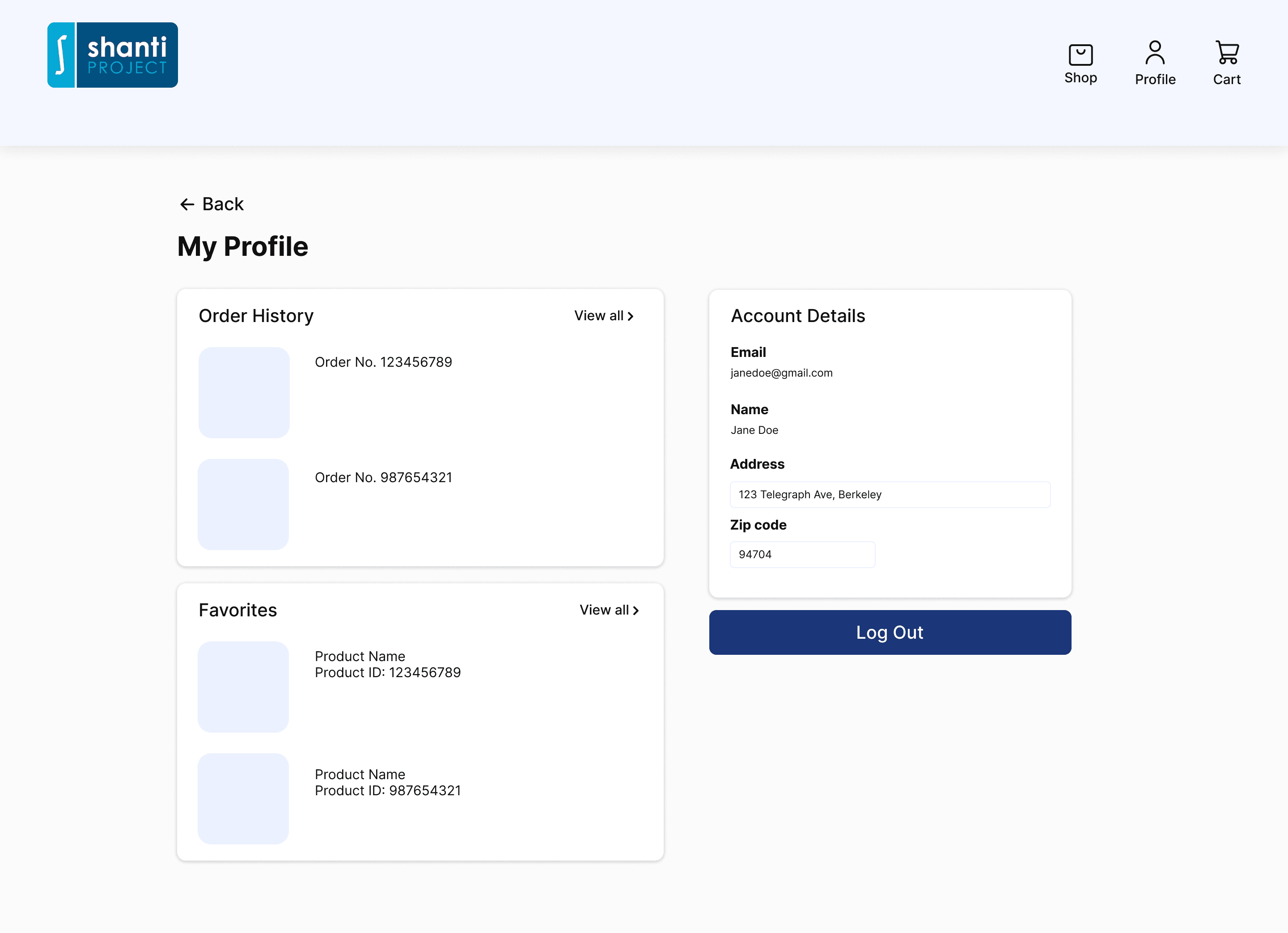Screen dimensions: 1288x933
Task: Open the Profile person icon
Action: 1155,53
